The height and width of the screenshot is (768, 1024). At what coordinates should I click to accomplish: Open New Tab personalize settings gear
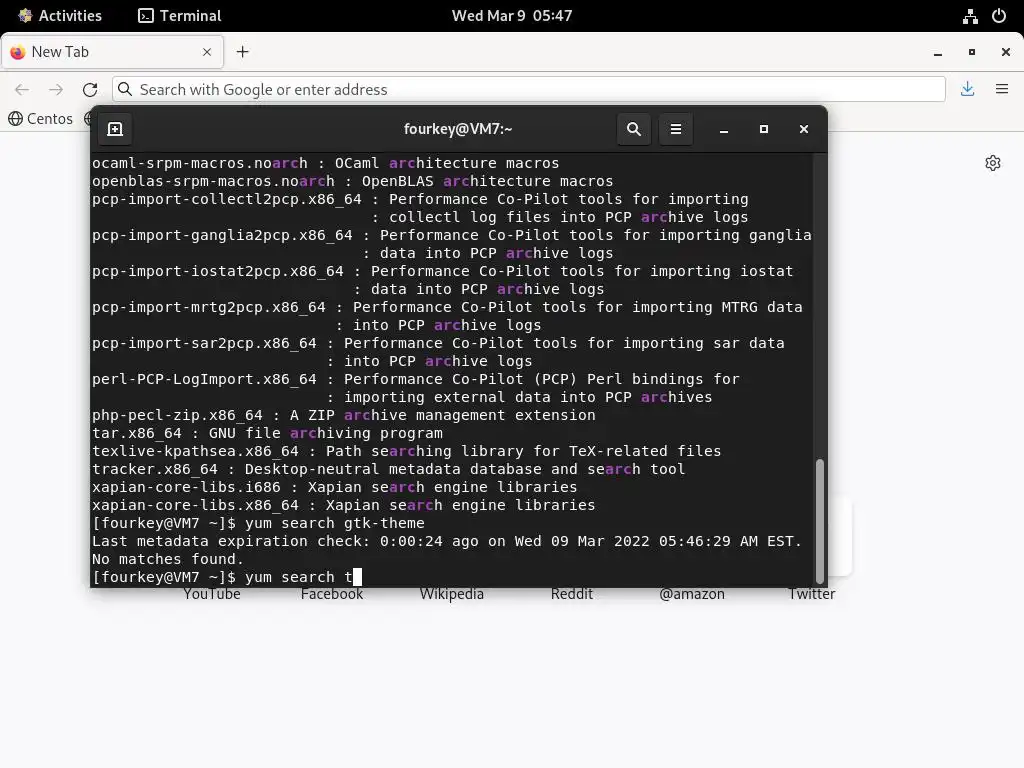993,163
